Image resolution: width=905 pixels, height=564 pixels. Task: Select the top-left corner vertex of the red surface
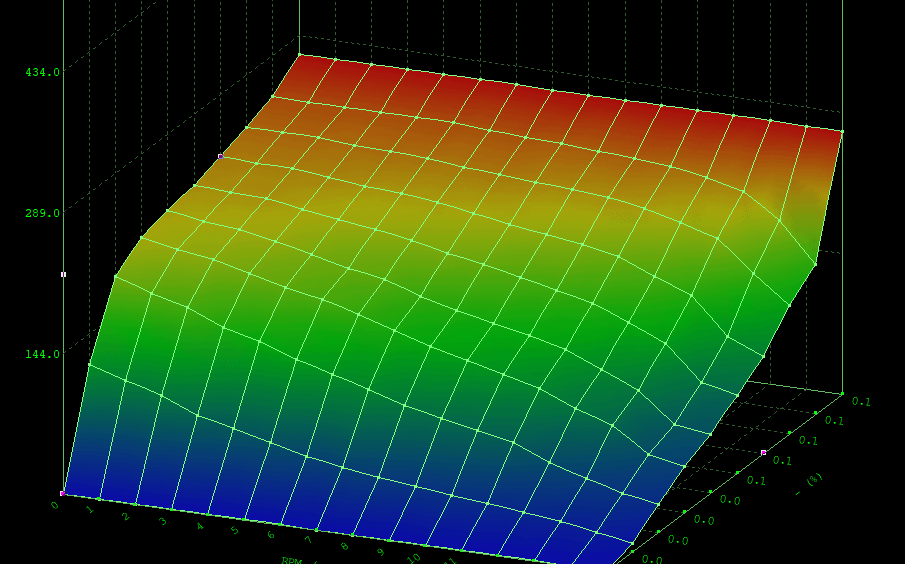(299, 55)
